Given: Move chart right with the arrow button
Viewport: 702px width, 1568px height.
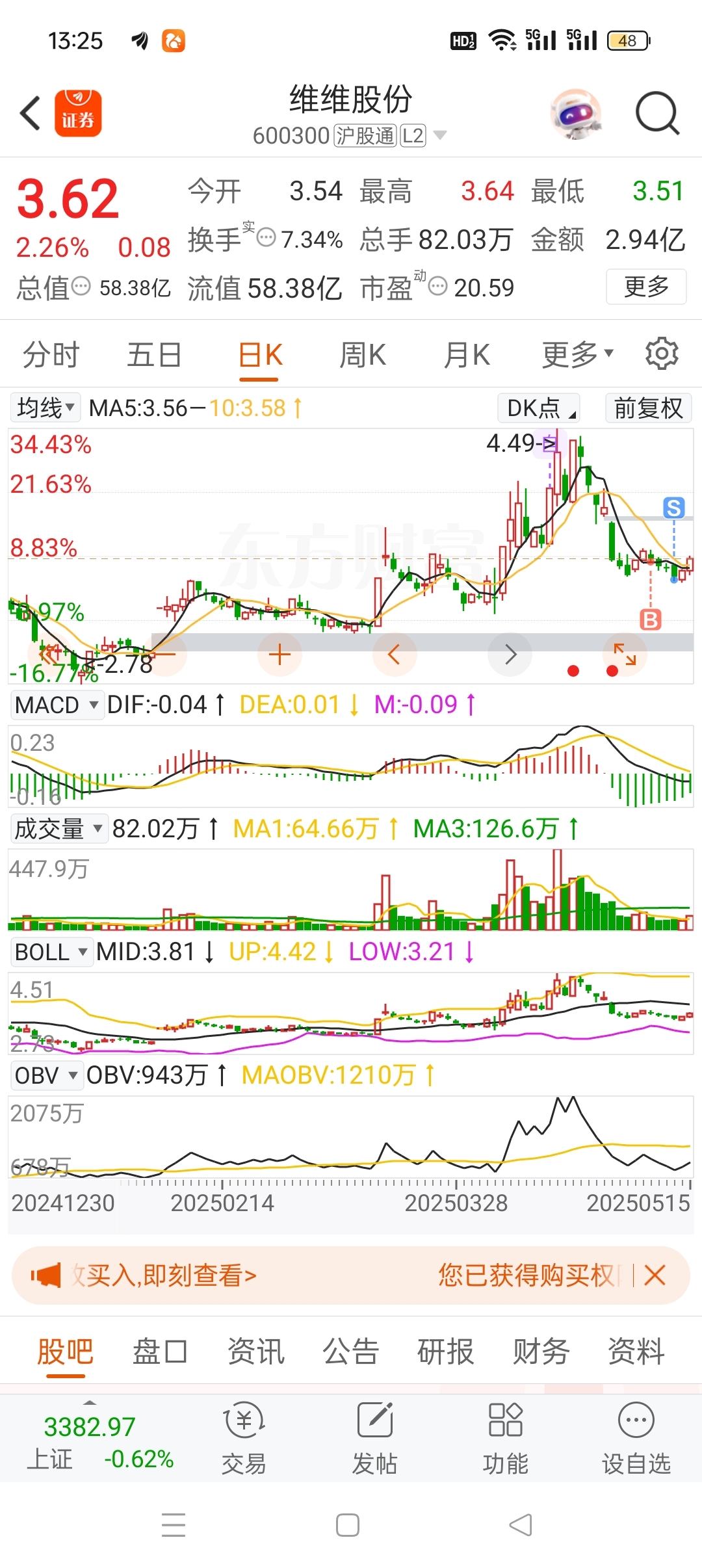Looking at the screenshot, I should click(510, 654).
